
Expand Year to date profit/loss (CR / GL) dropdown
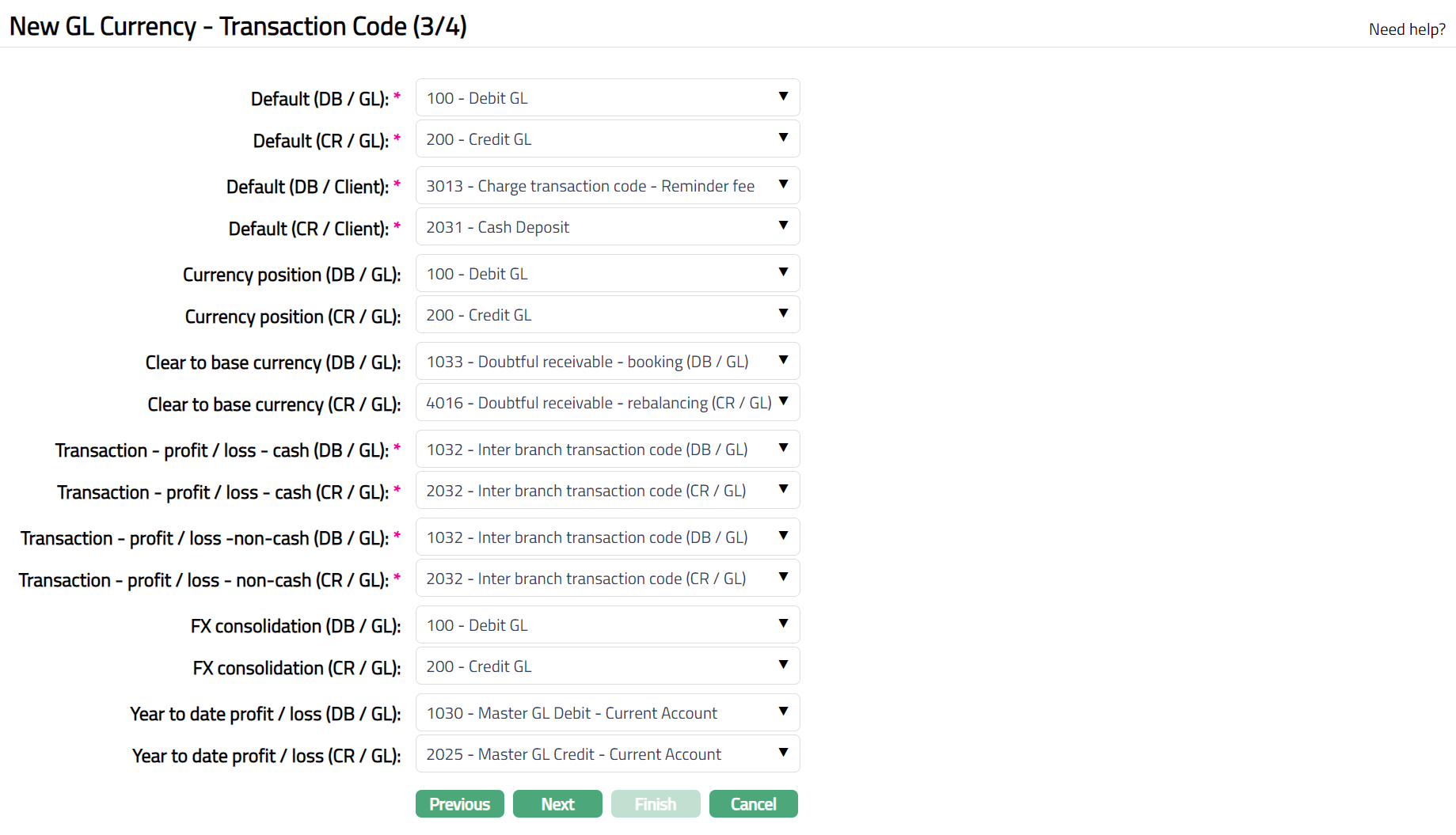(607, 754)
